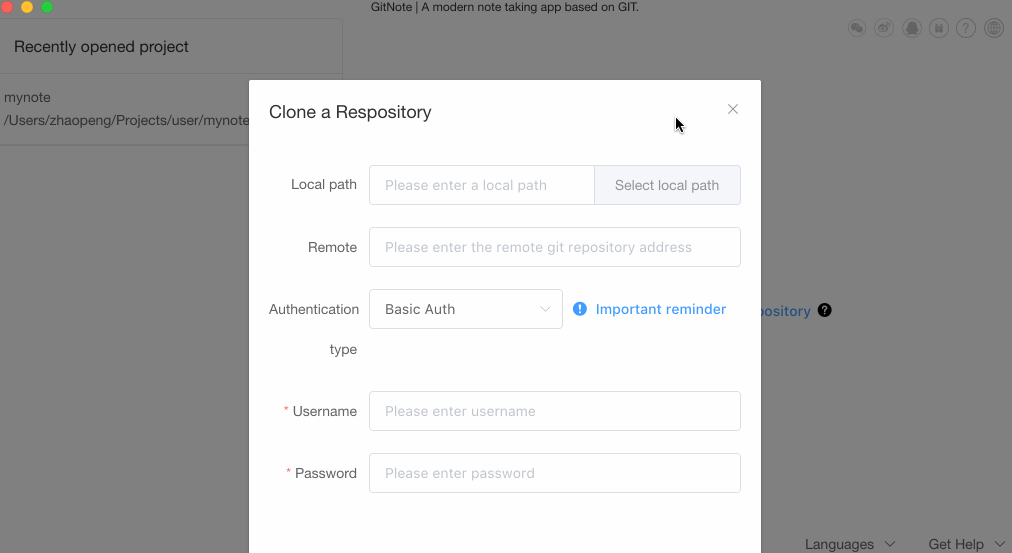Click the green macOS fullscreen button

click(x=47, y=7)
